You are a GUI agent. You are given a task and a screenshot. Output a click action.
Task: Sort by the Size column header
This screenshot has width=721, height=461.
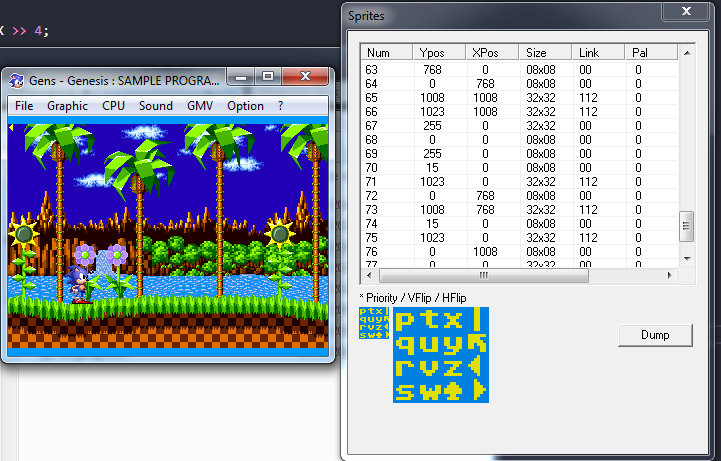click(x=545, y=52)
